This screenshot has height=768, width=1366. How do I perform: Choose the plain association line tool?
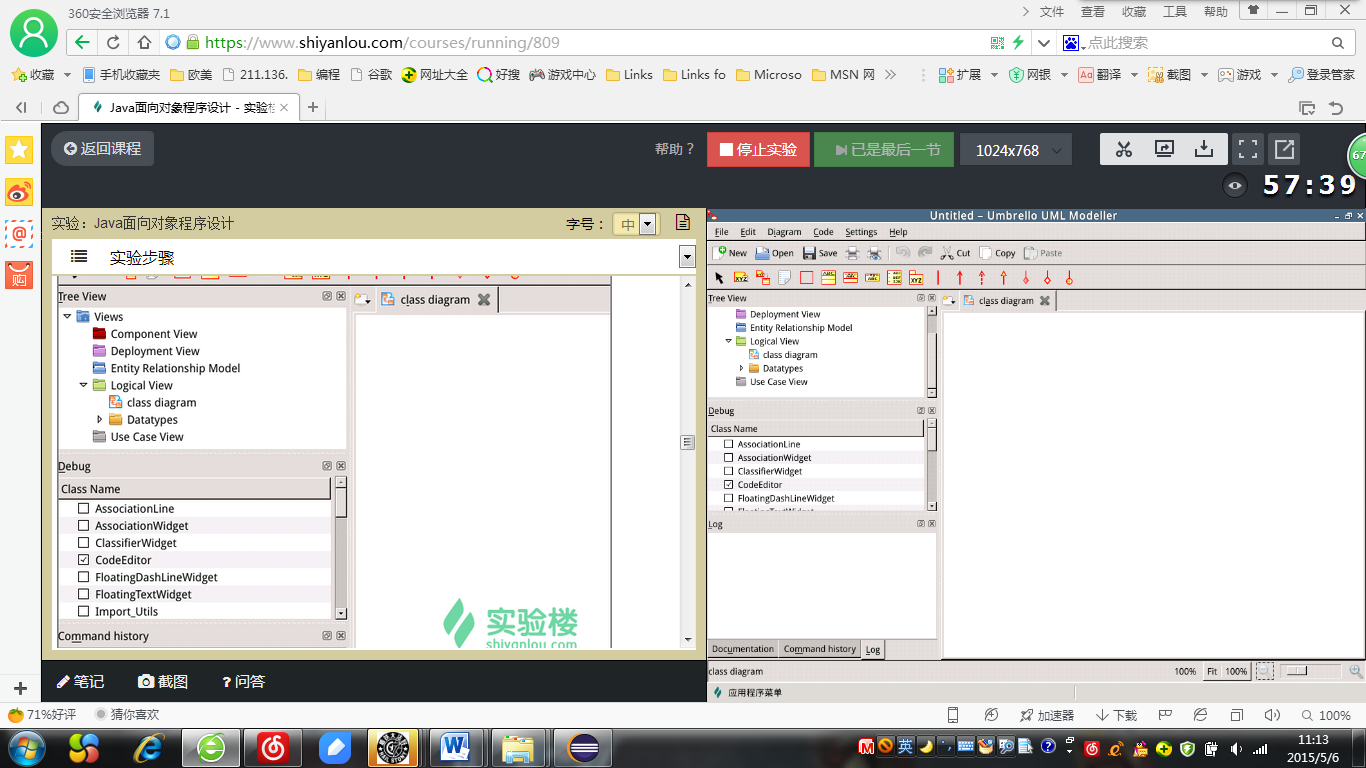[938, 277]
